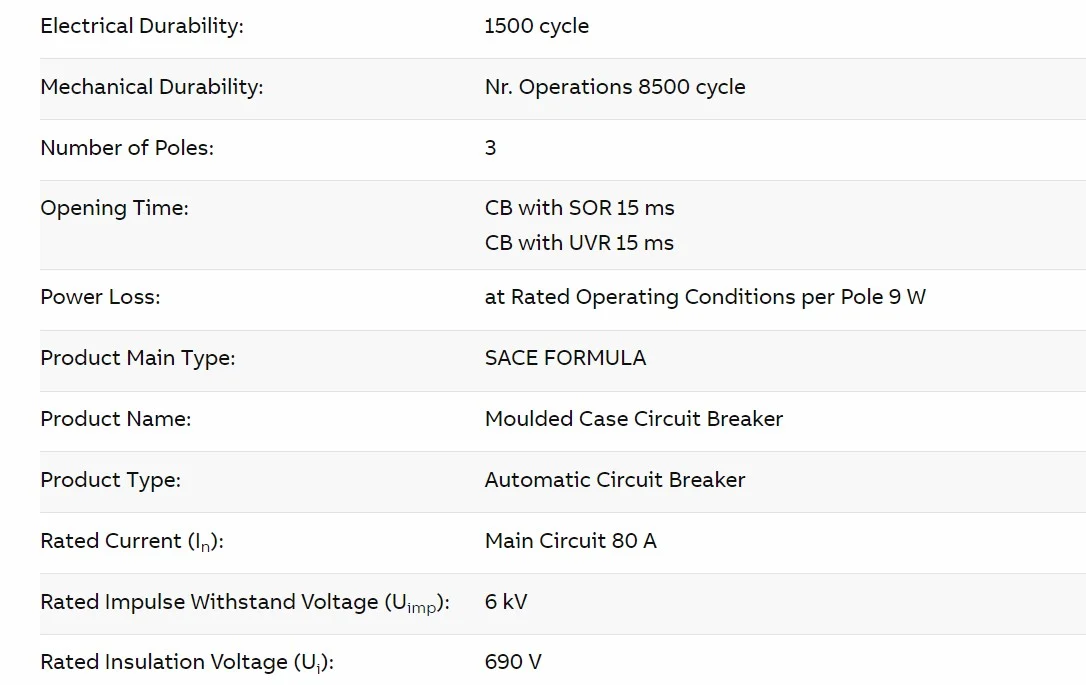This screenshot has height=685, width=1086.
Task: Click the Product Type label
Action: pos(110,481)
